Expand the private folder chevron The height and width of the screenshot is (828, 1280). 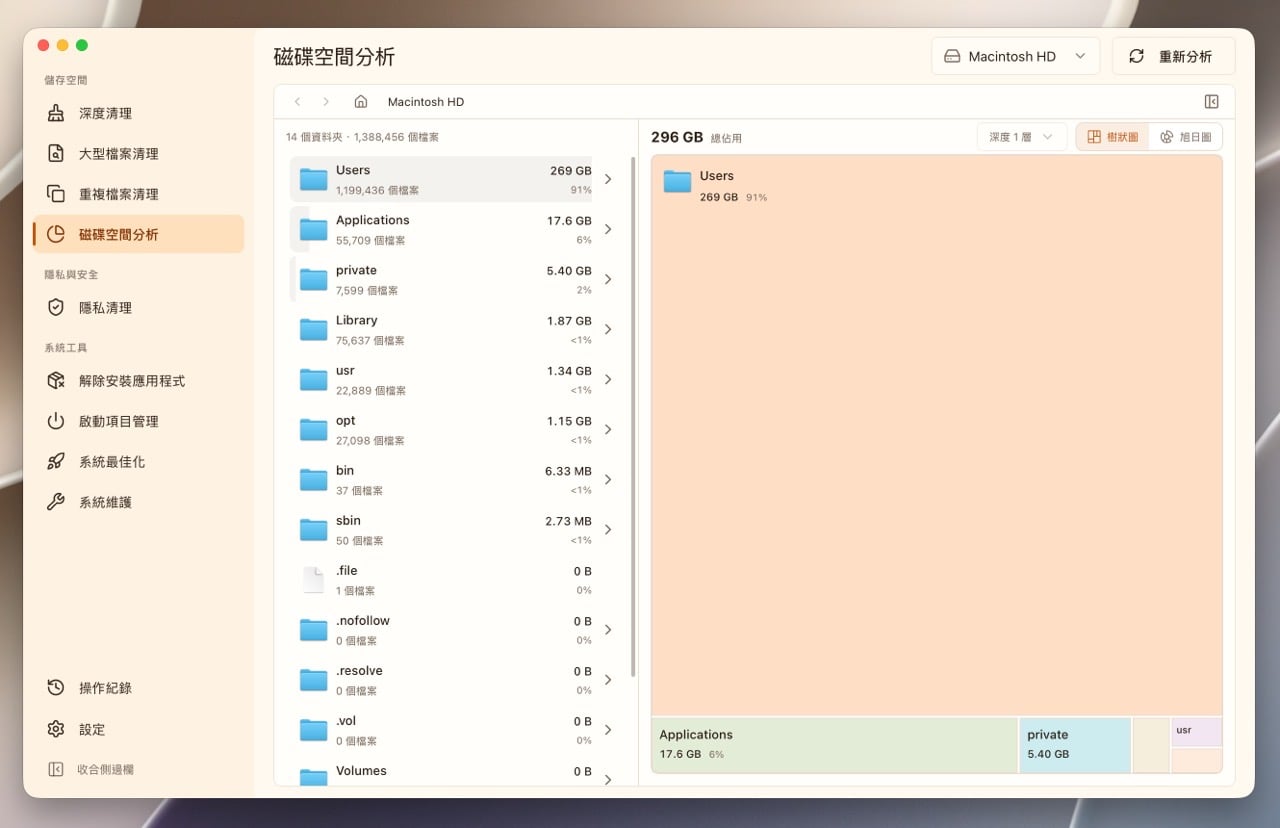(x=608, y=279)
